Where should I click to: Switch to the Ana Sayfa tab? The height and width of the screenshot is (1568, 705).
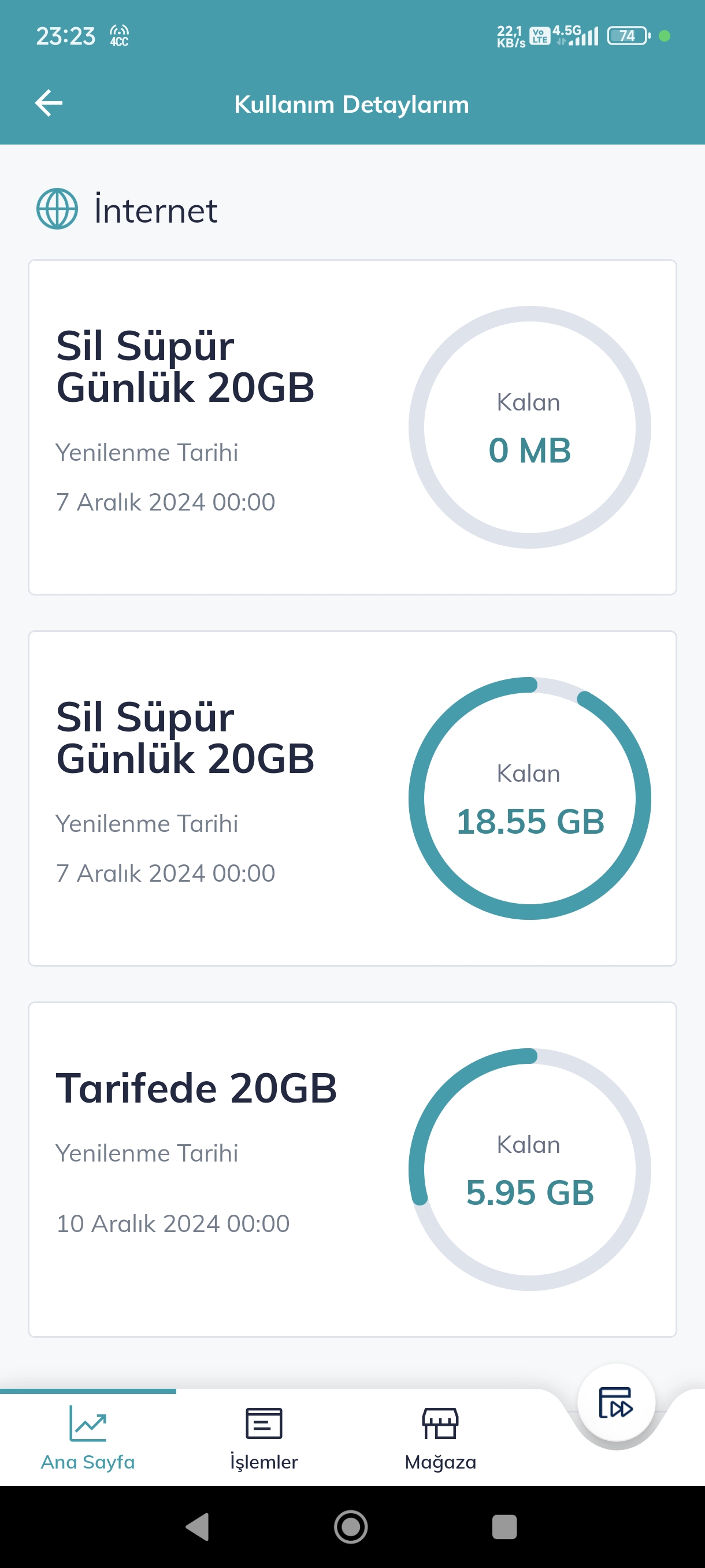point(88,1462)
